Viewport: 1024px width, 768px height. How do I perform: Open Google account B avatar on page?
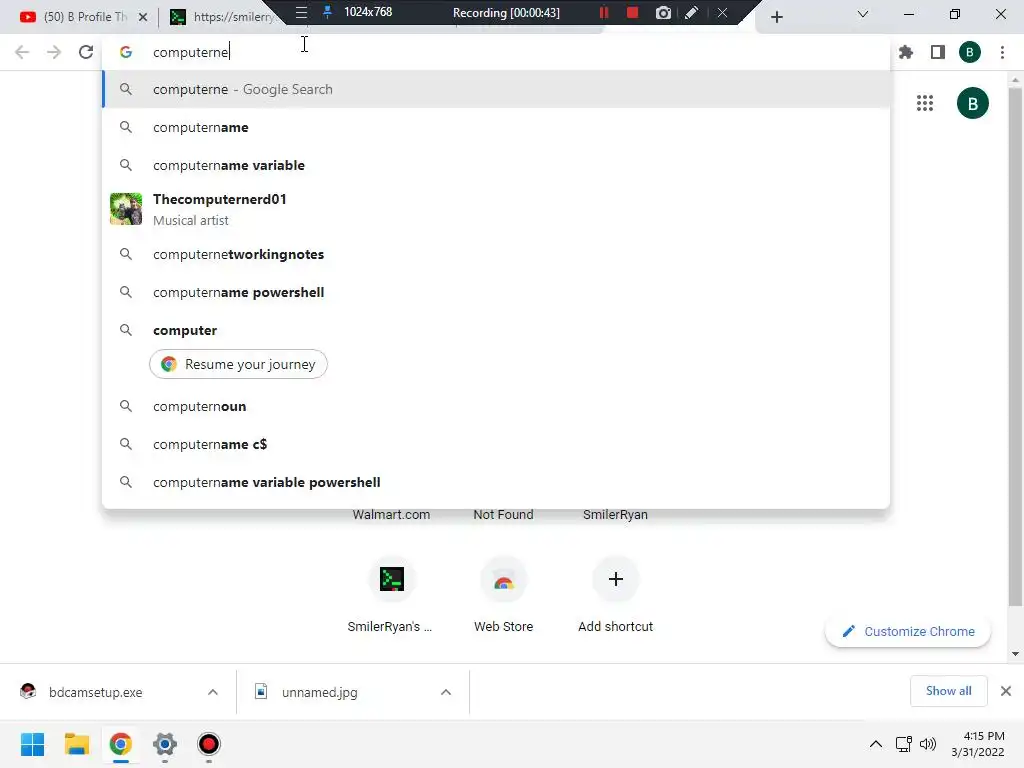click(972, 103)
